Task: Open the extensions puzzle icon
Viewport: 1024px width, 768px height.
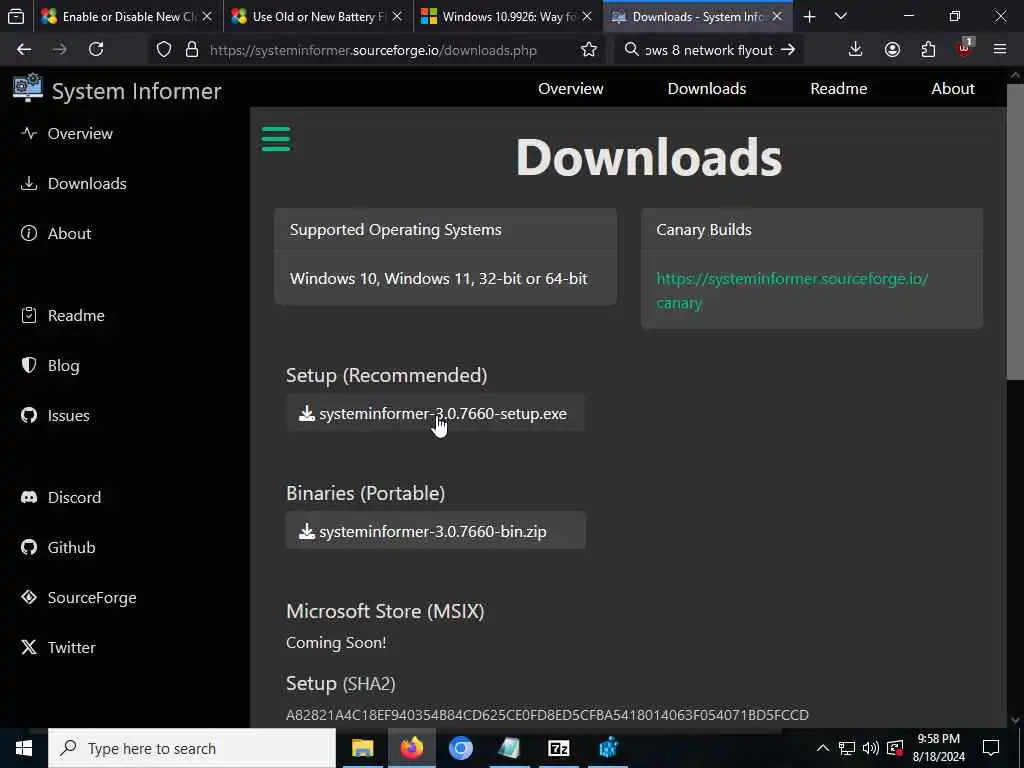Action: [x=928, y=49]
